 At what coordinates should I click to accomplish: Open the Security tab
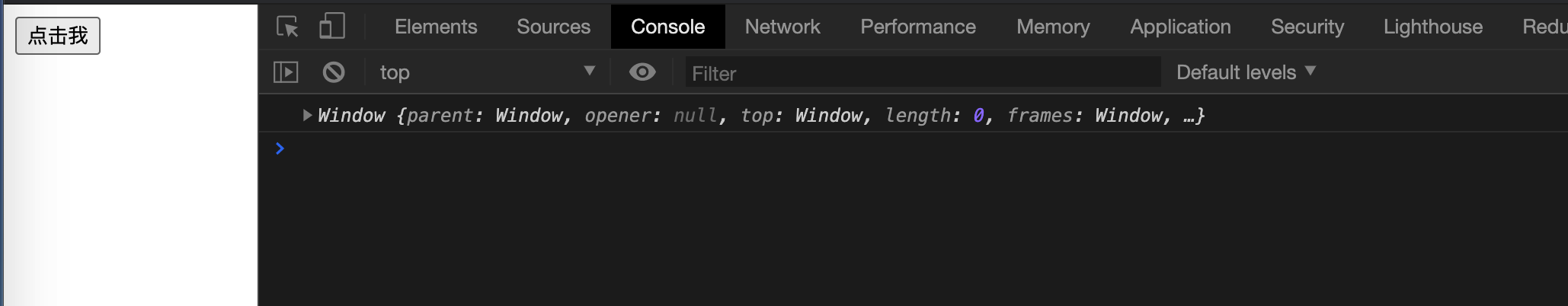point(1307,27)
